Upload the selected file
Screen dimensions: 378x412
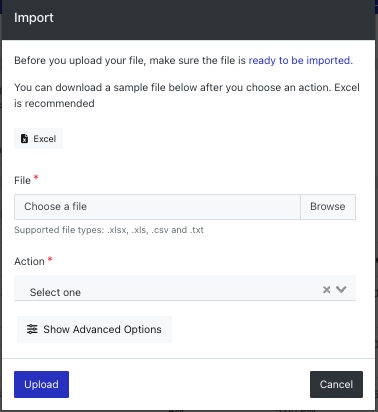coord(41,384)
